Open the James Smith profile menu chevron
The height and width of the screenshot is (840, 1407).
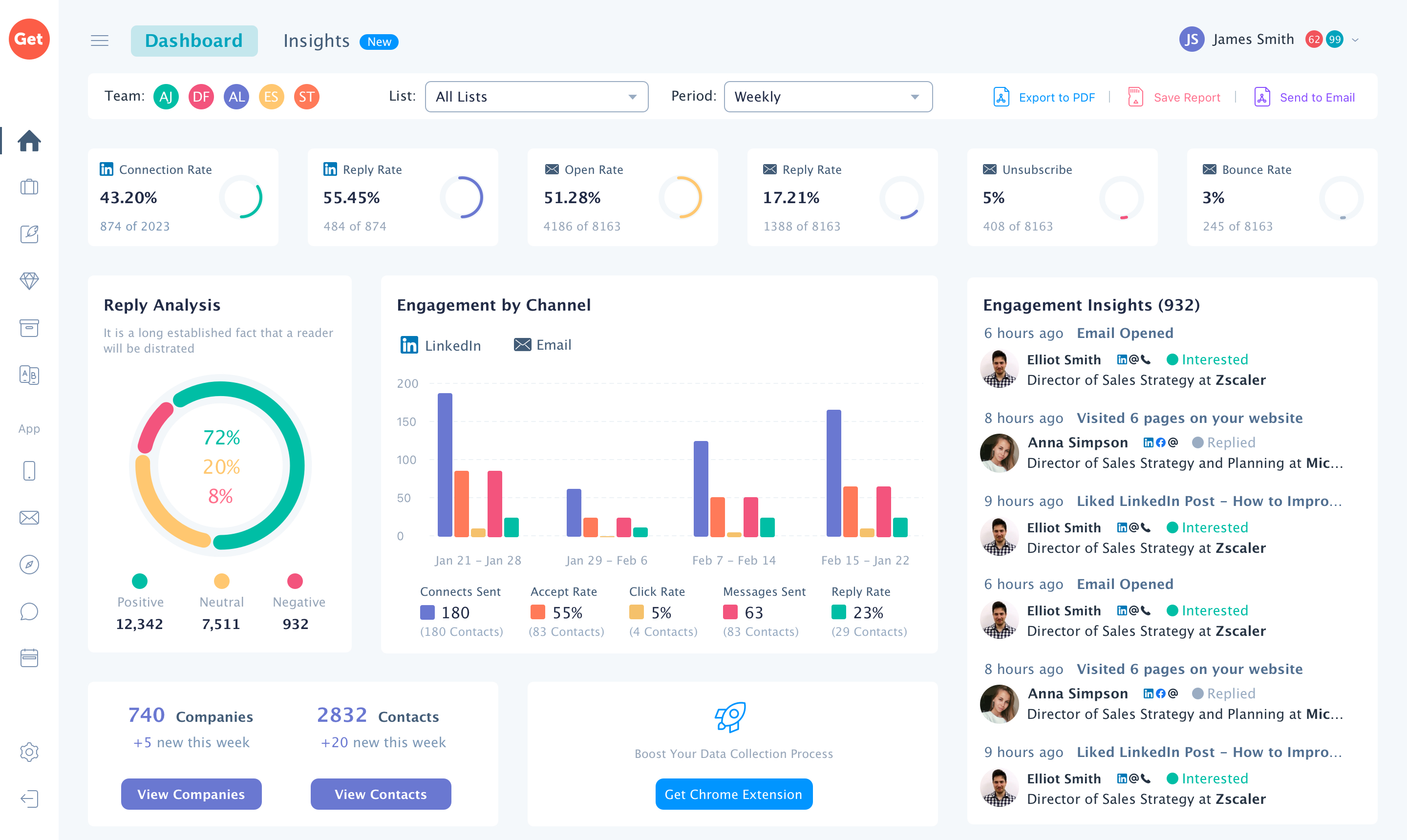pyautogui.click(x=1355, y=40)
